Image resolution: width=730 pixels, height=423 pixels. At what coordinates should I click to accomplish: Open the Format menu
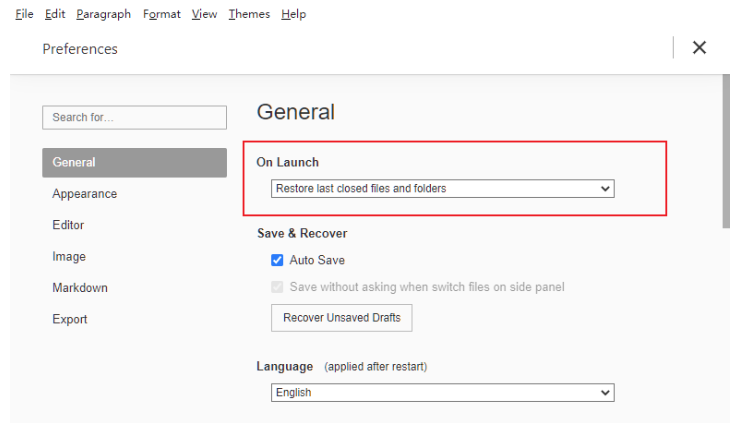coord(161,14)
